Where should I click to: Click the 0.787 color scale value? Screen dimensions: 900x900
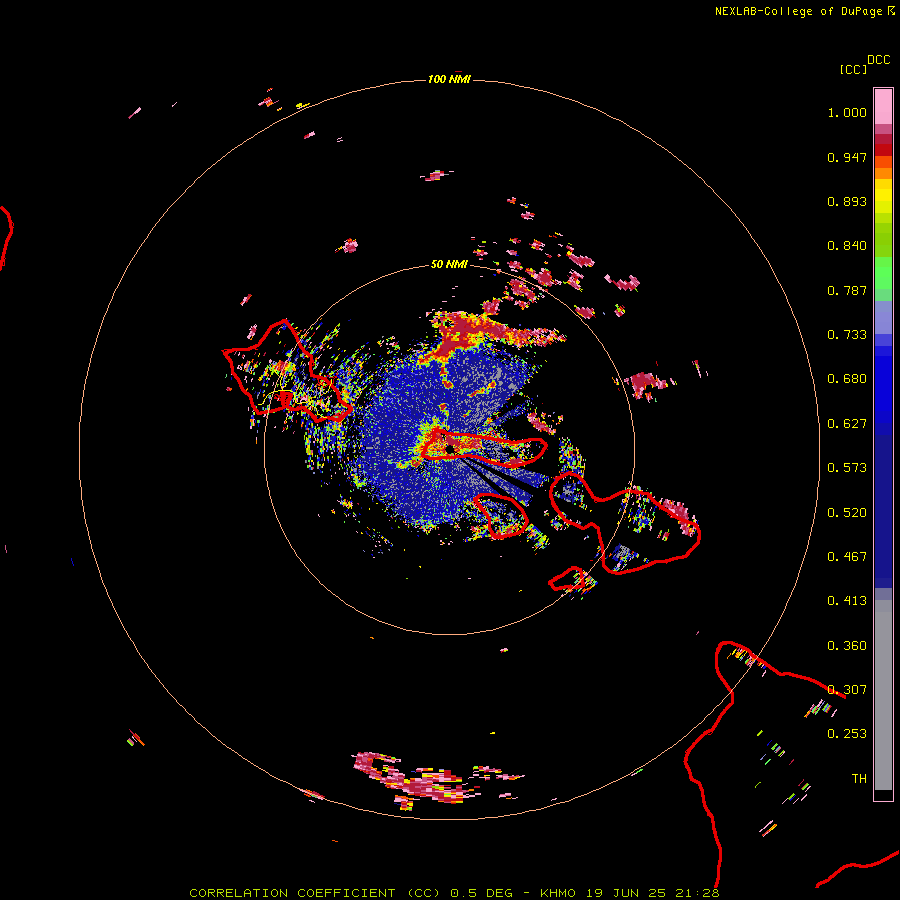pyautogui.click(x=847, y=290)
